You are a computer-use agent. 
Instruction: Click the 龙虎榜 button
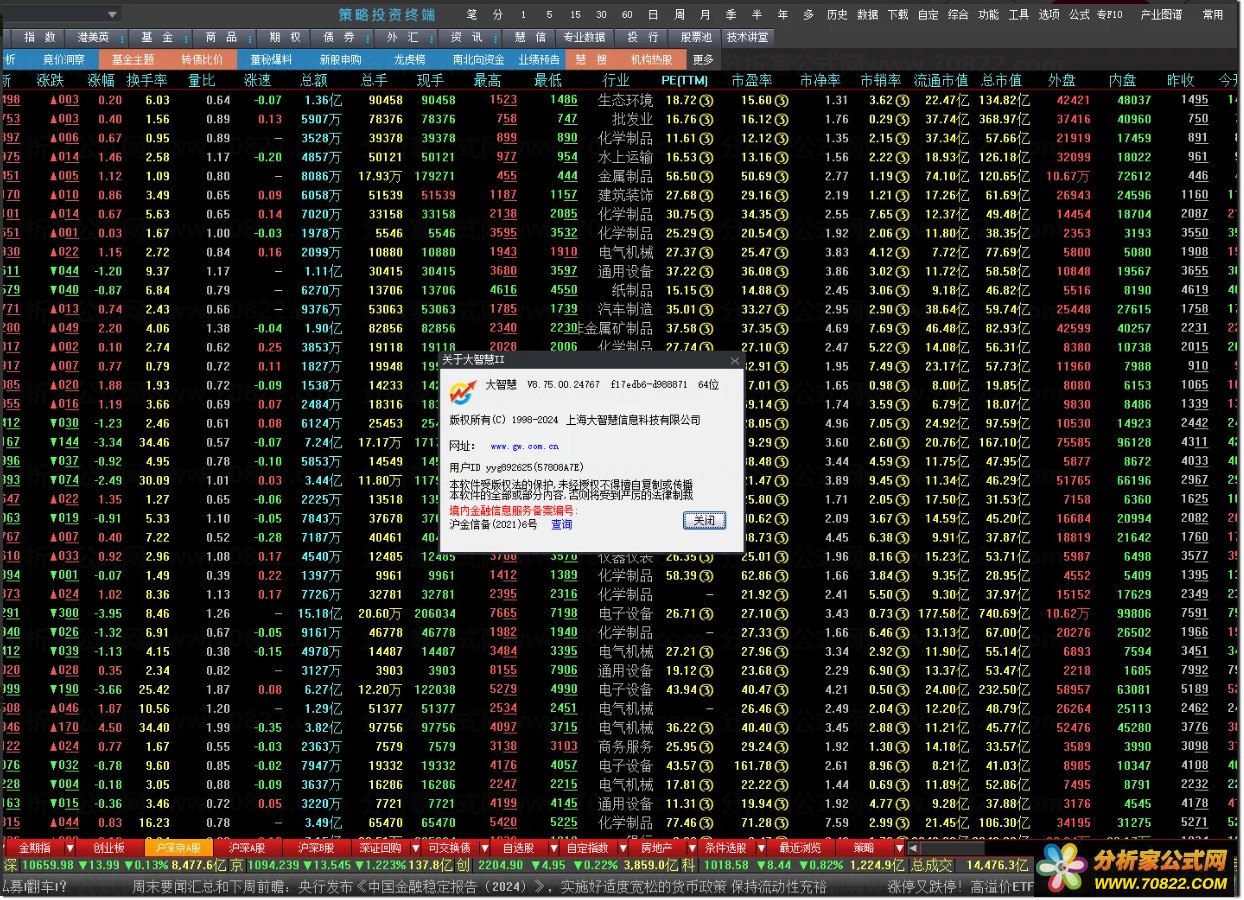409,60
